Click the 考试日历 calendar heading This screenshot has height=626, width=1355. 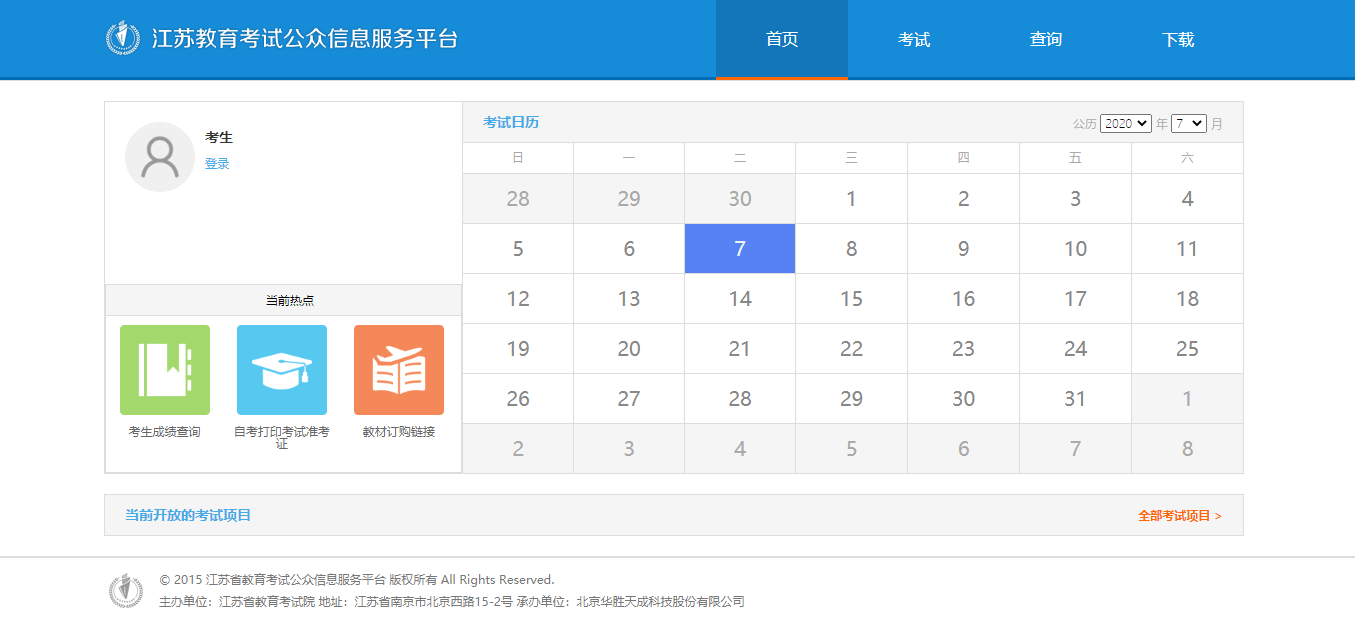tap(511, 122)
